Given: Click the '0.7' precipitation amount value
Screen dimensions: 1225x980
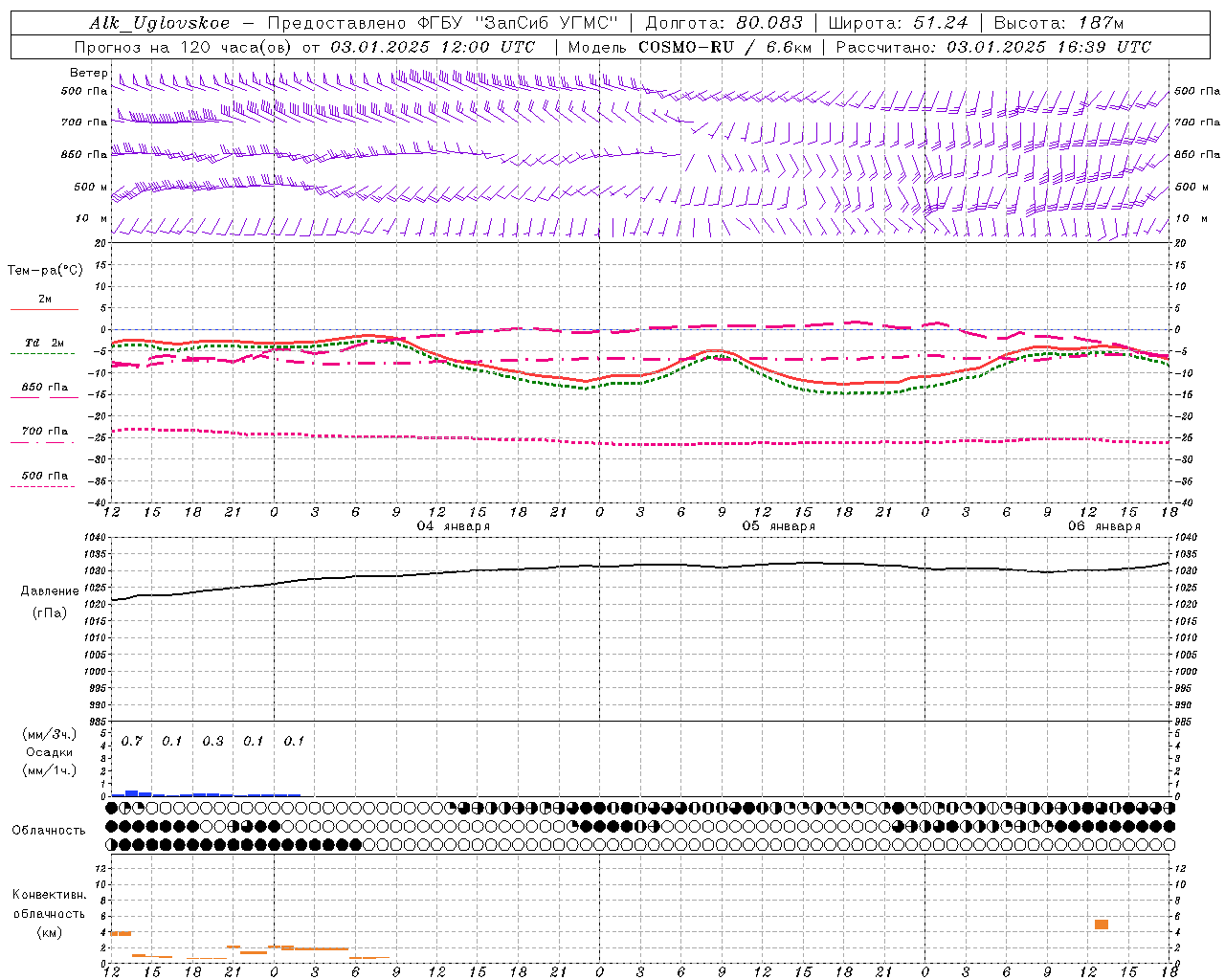Looking at the screenshot, I should click(x=132, y=742).
